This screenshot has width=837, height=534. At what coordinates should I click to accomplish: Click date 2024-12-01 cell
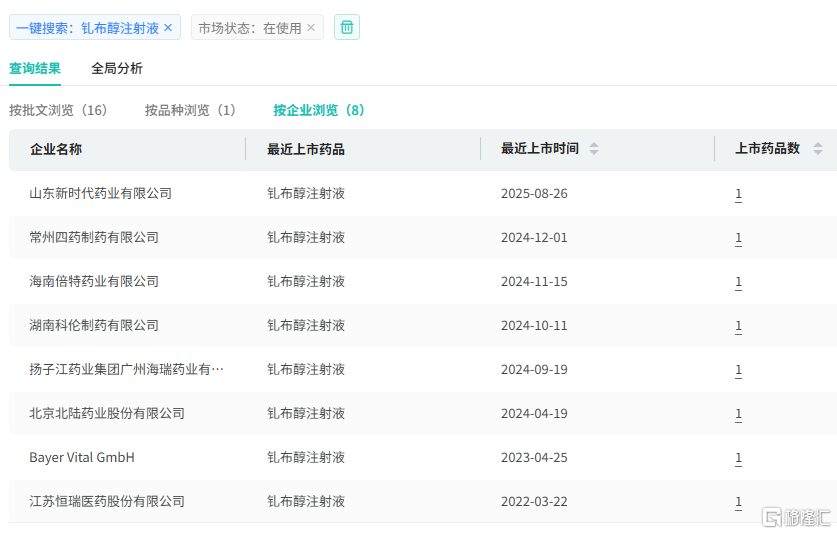[534, 237]
